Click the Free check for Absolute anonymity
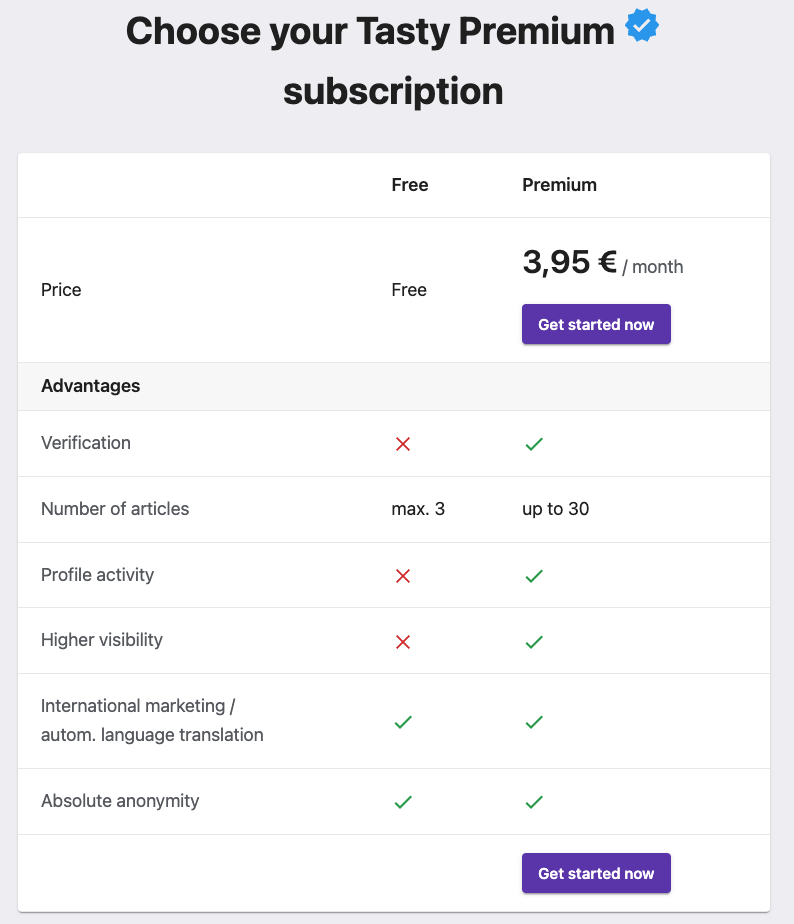Screen dimensions: 794x924 click(403, 802)
